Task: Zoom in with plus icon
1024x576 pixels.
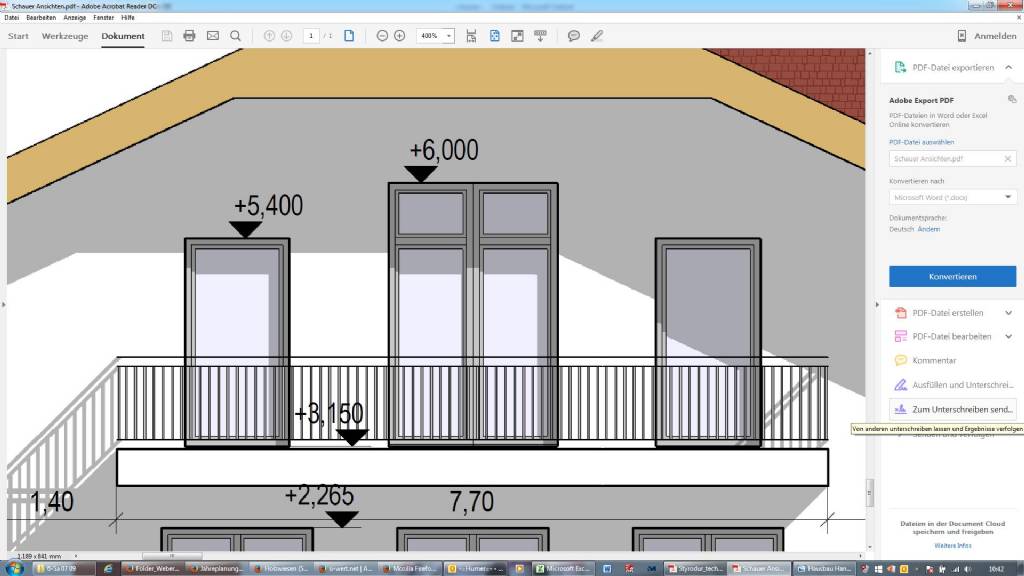Action: pyautogui.click(x=400, y=36)
